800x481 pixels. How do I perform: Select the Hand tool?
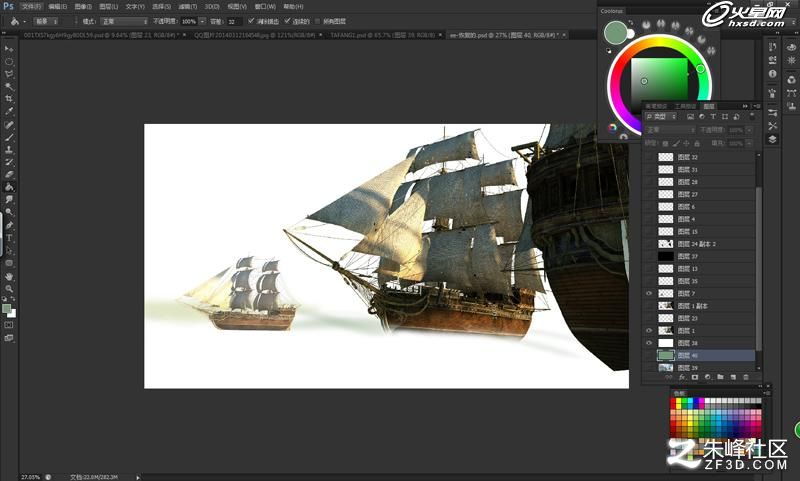pos(9,276)
